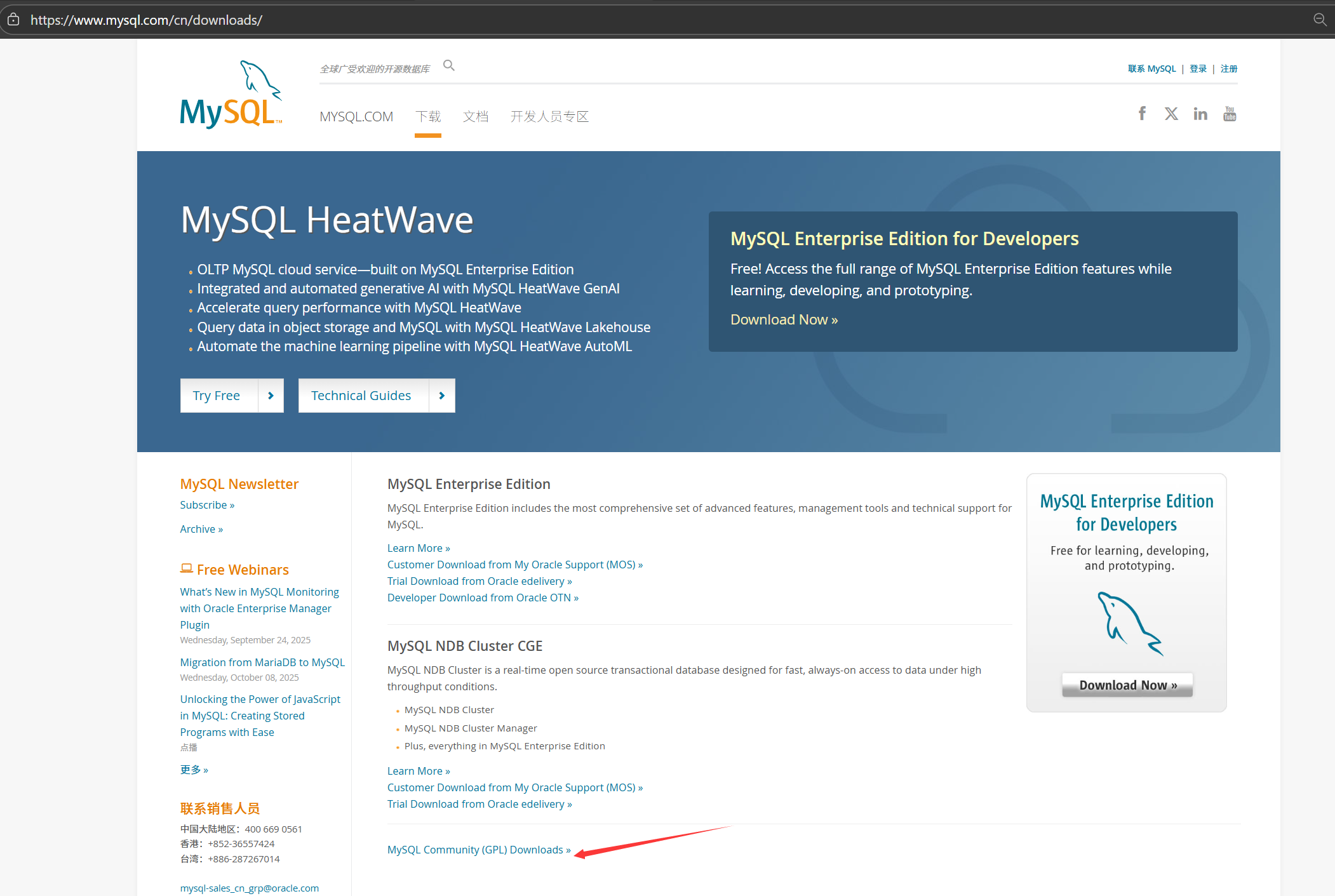
Task: Open MySQL X (Twitter) icon
Action: pos(1171,114)
